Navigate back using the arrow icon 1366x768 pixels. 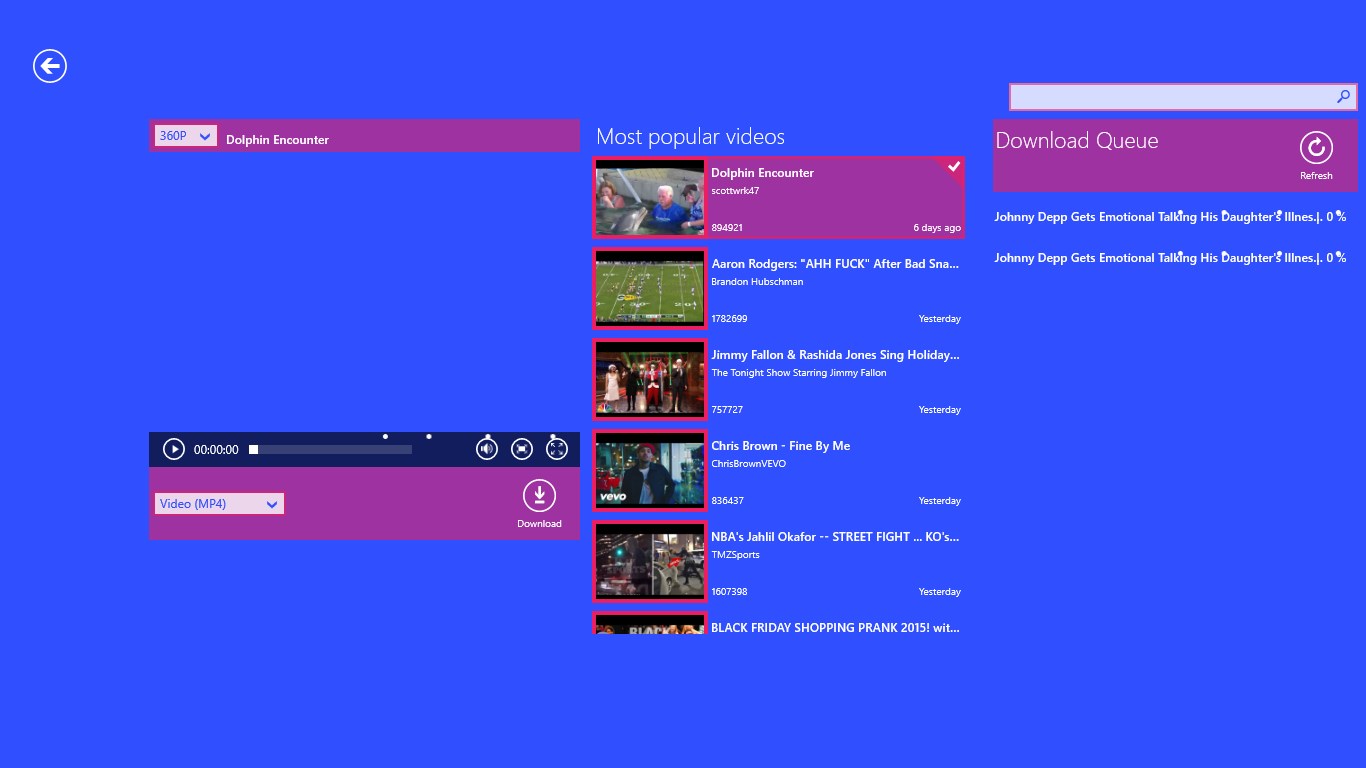(x=49, y=65)
